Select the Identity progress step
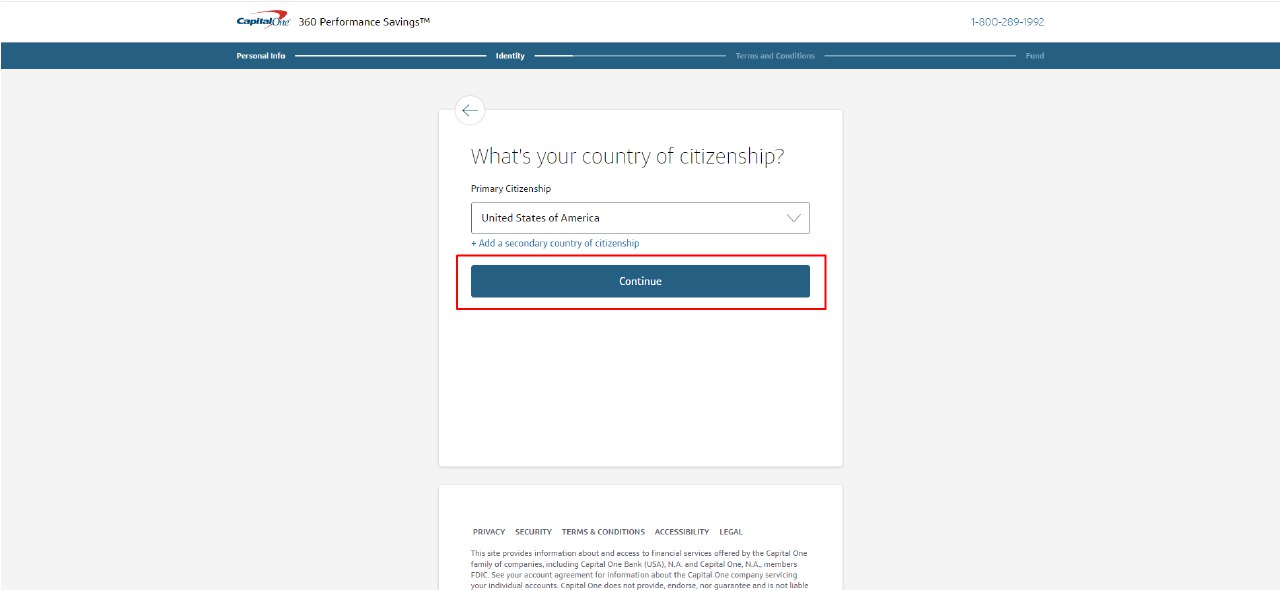 (510, 56)
